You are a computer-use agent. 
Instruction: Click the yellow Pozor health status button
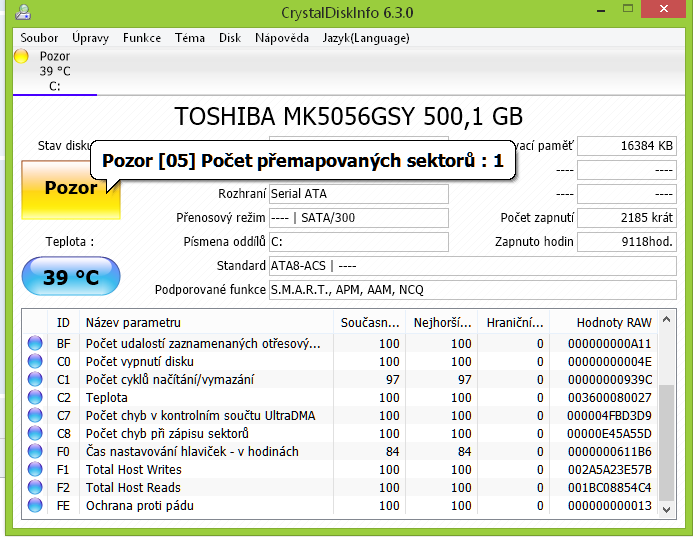(x=70, y=188)
